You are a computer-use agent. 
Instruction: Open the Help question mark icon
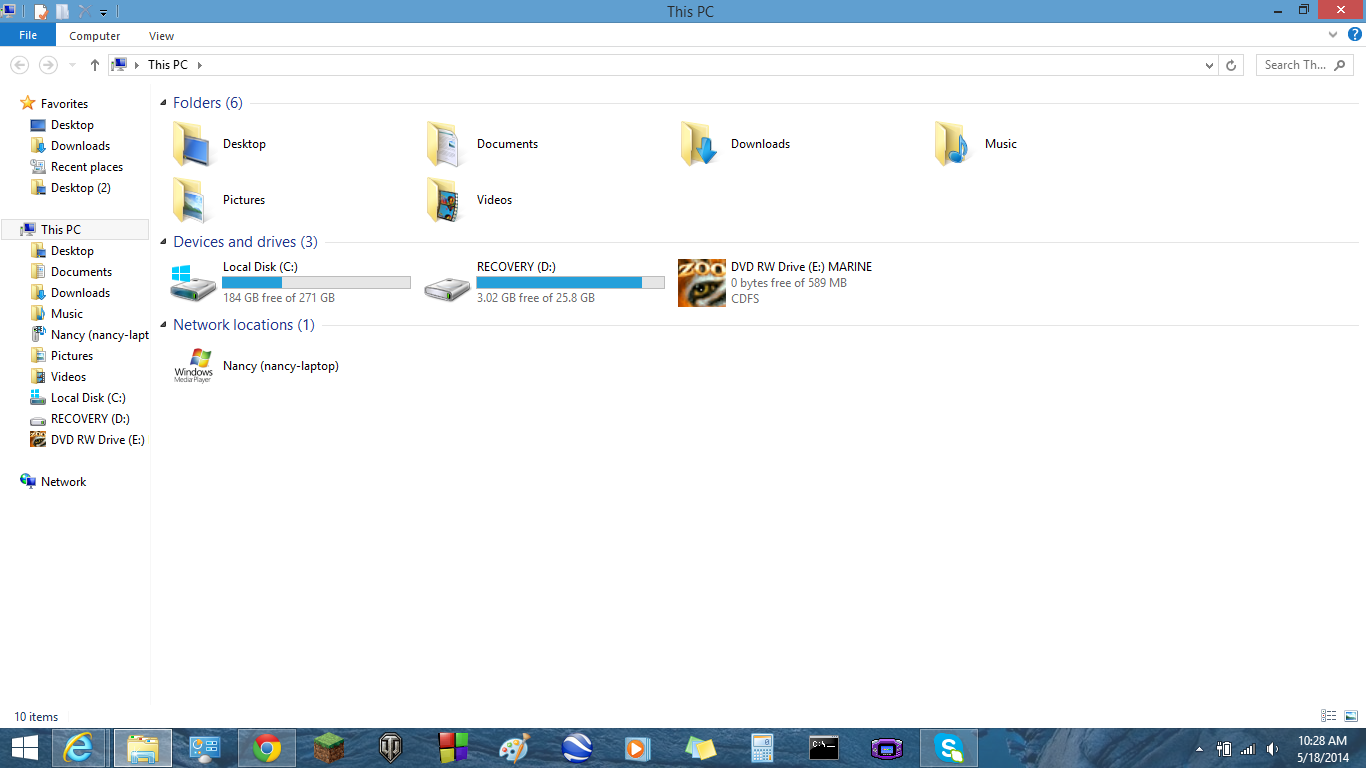(1355, 35)
